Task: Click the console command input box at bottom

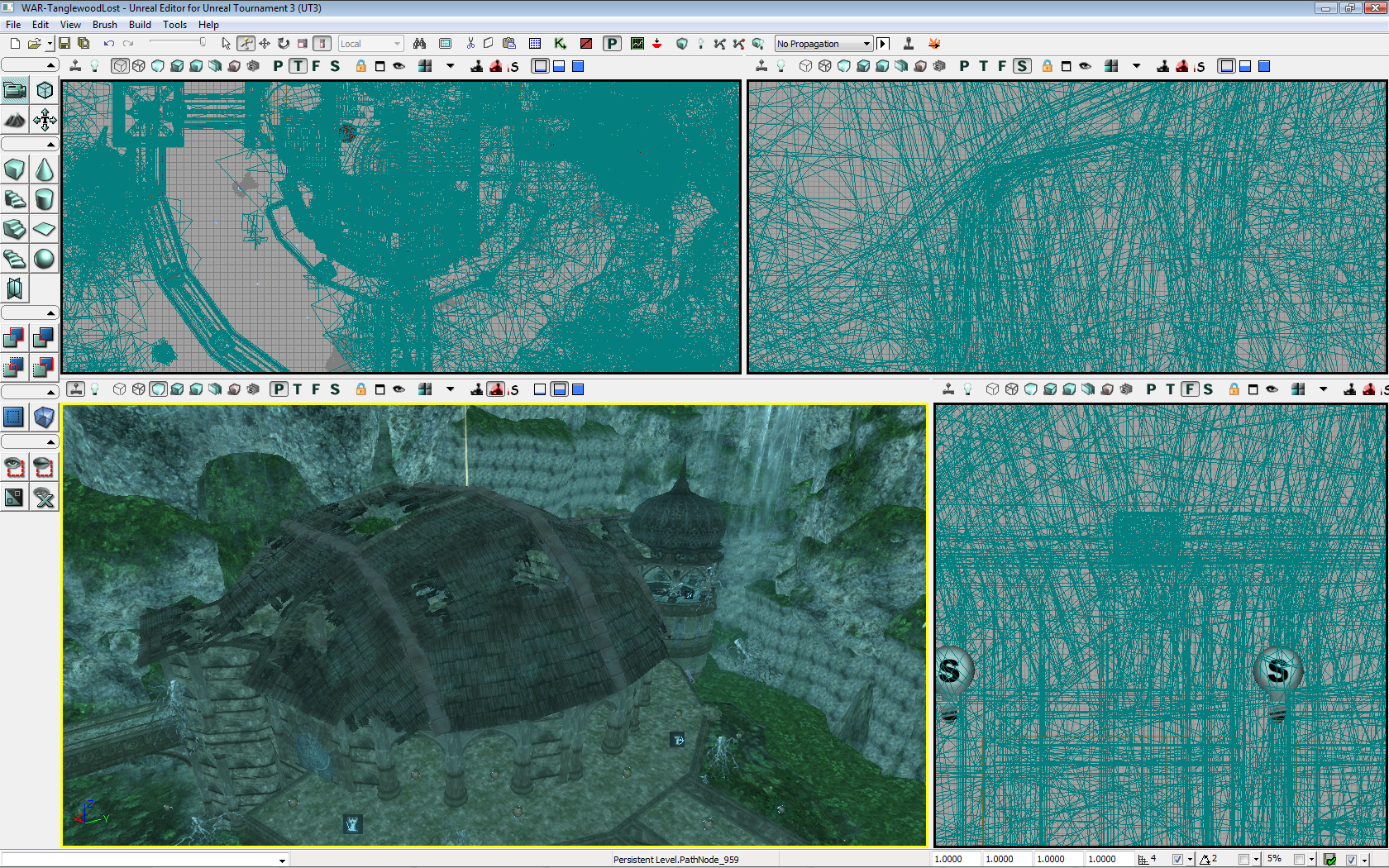Action: (145, 860)
